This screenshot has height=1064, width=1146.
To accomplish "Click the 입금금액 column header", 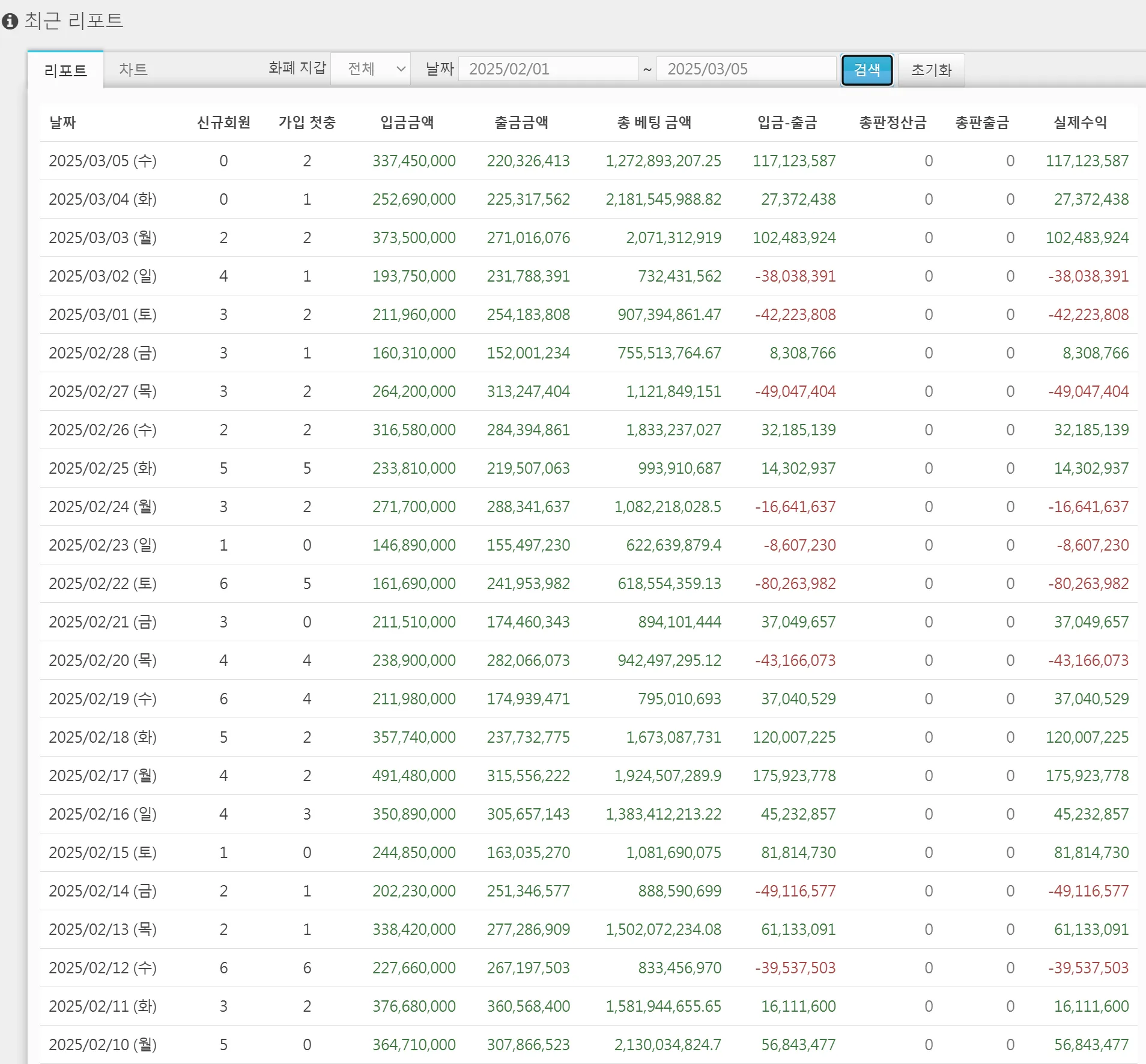I will (x=407, y=122).
